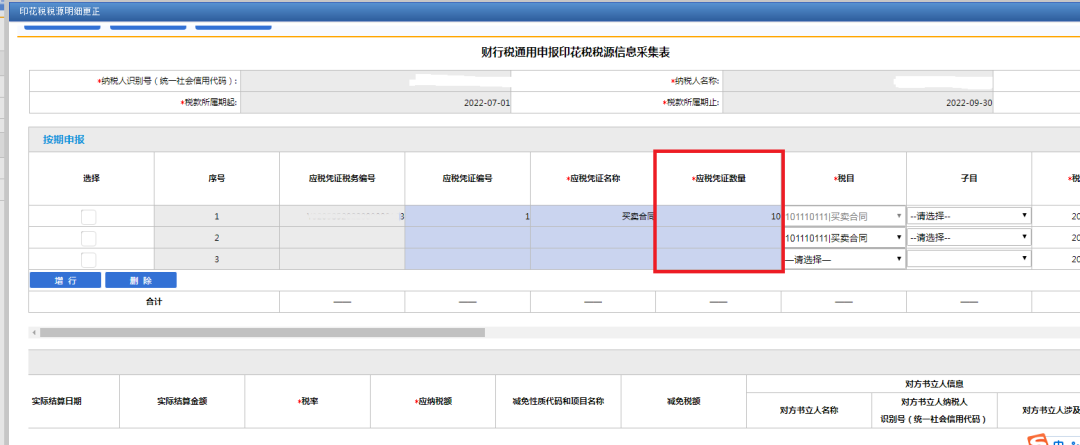Click the 应纳税额 column header
Image resolution: width=1080 pixels, height=445 pixels.
tap(433, 402)
